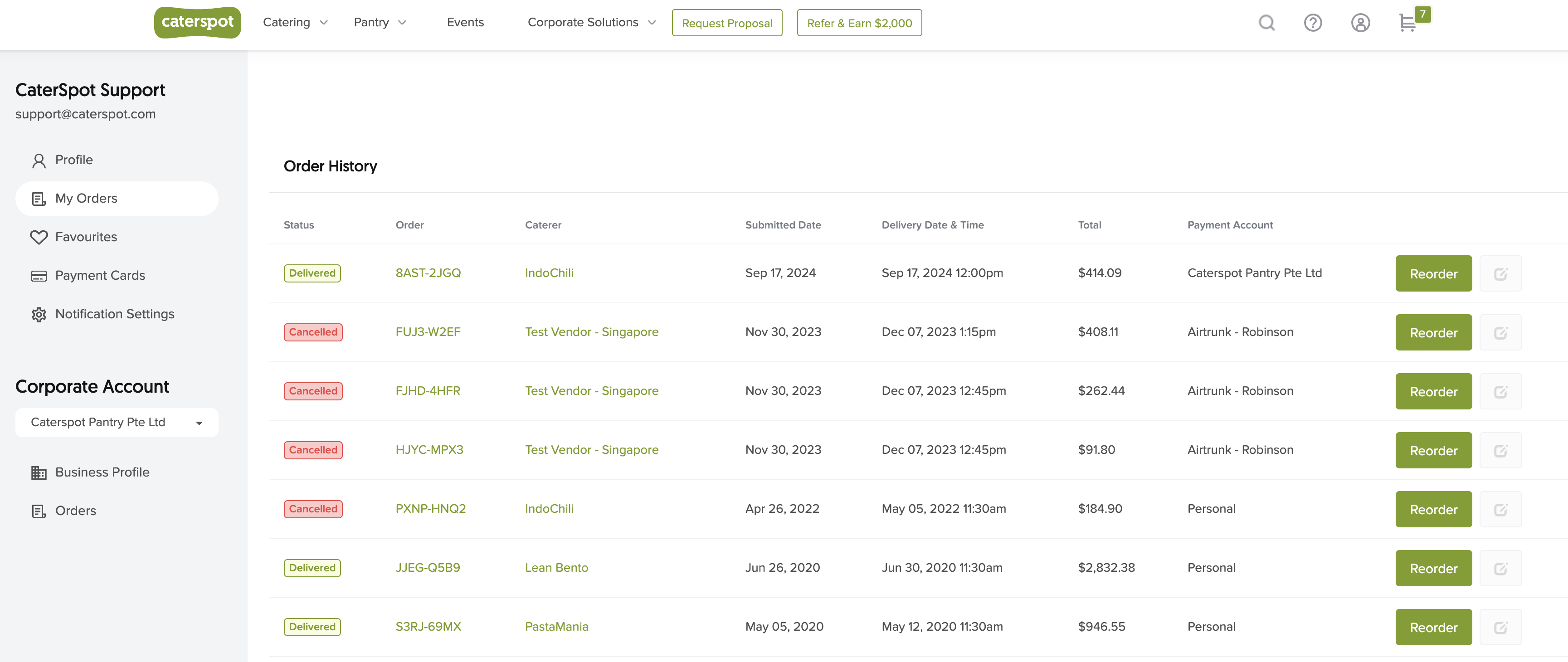Image resolution: width=1568 pixels, height=662 pixels.
Task: Open the user account icon
Action: point(1360,23)
